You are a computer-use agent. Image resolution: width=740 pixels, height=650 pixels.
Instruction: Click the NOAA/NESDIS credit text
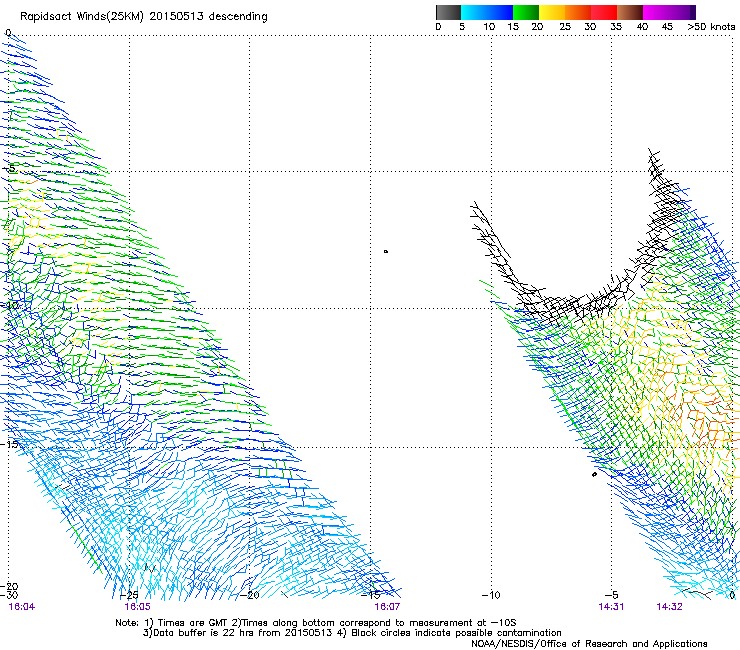pyautogui.click(x=589, y=644)
